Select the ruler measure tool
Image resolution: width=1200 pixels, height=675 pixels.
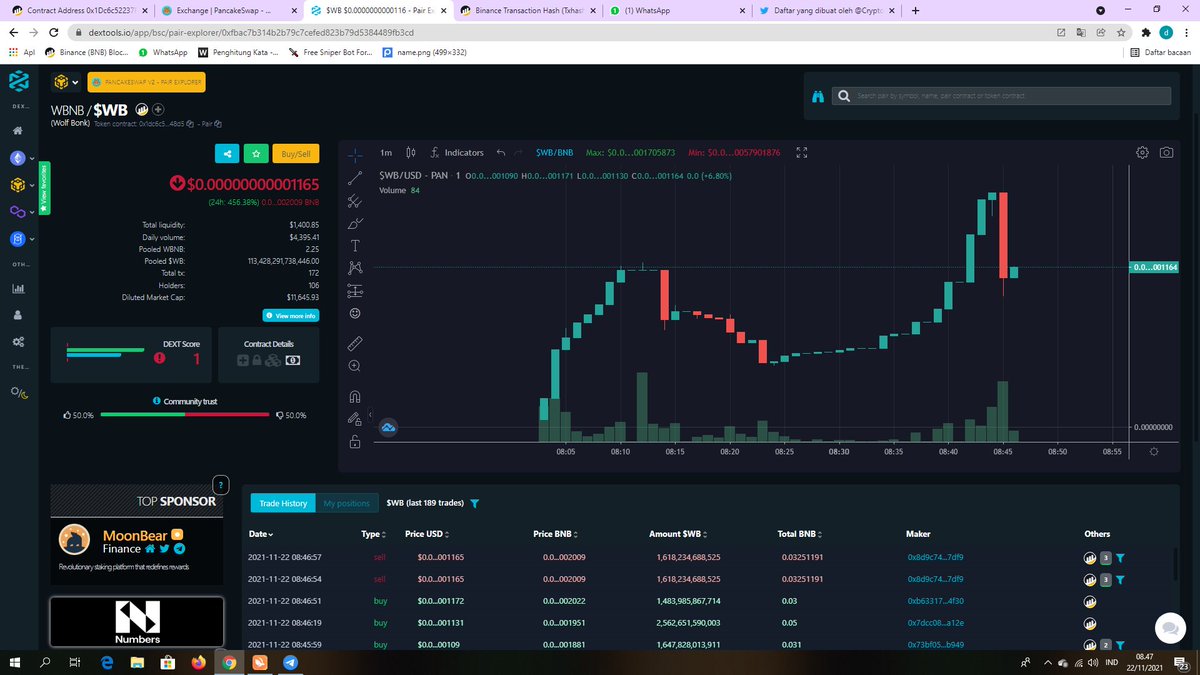pos(355,343)
